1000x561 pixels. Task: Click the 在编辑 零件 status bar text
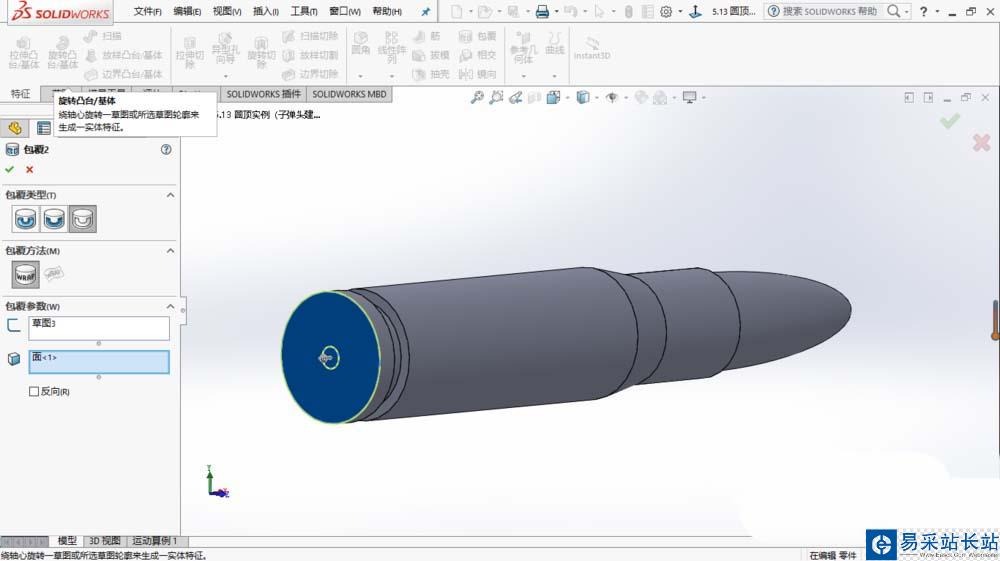tap(833, 555)
